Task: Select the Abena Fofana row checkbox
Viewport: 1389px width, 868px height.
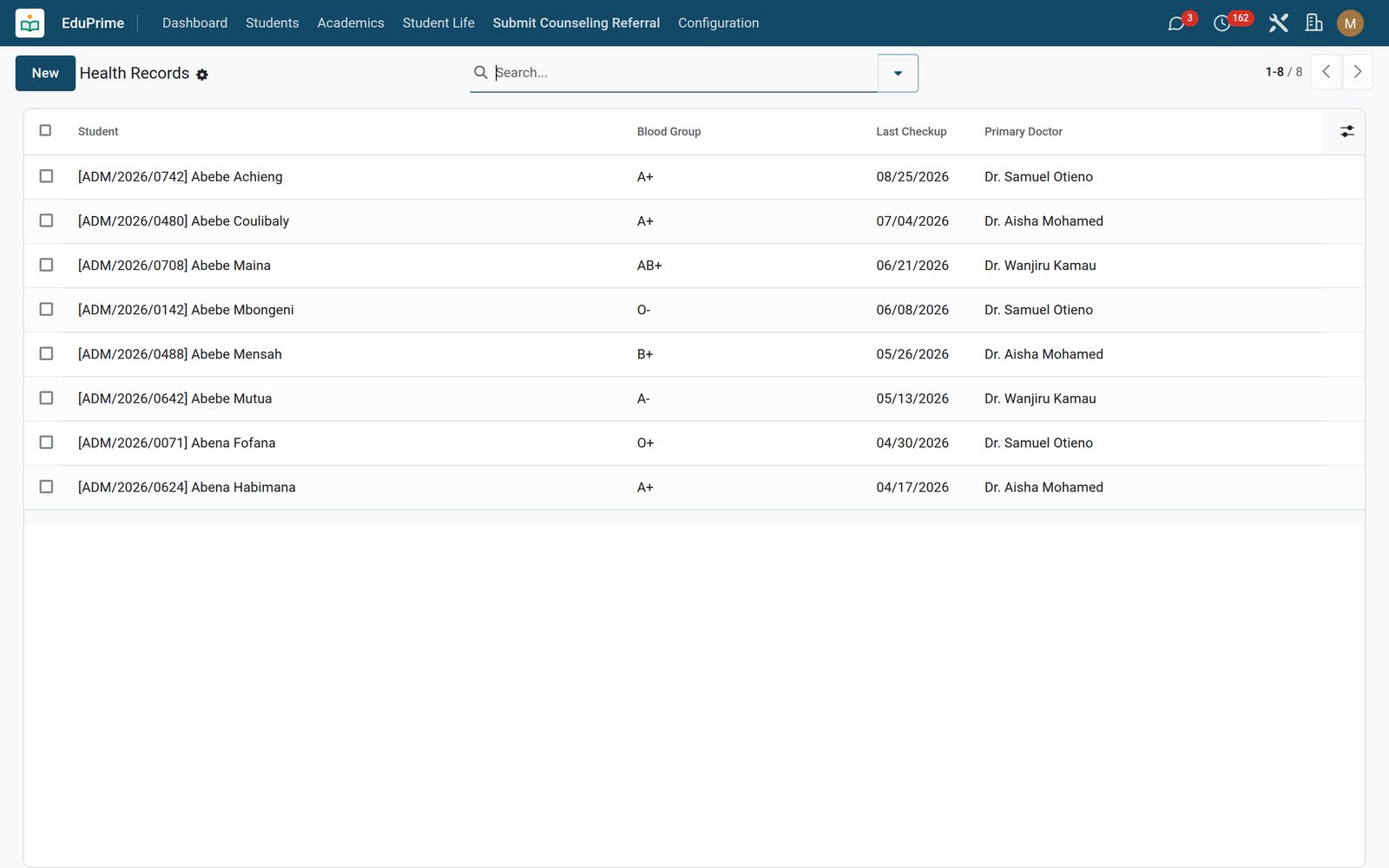Action: click(46, 443)
